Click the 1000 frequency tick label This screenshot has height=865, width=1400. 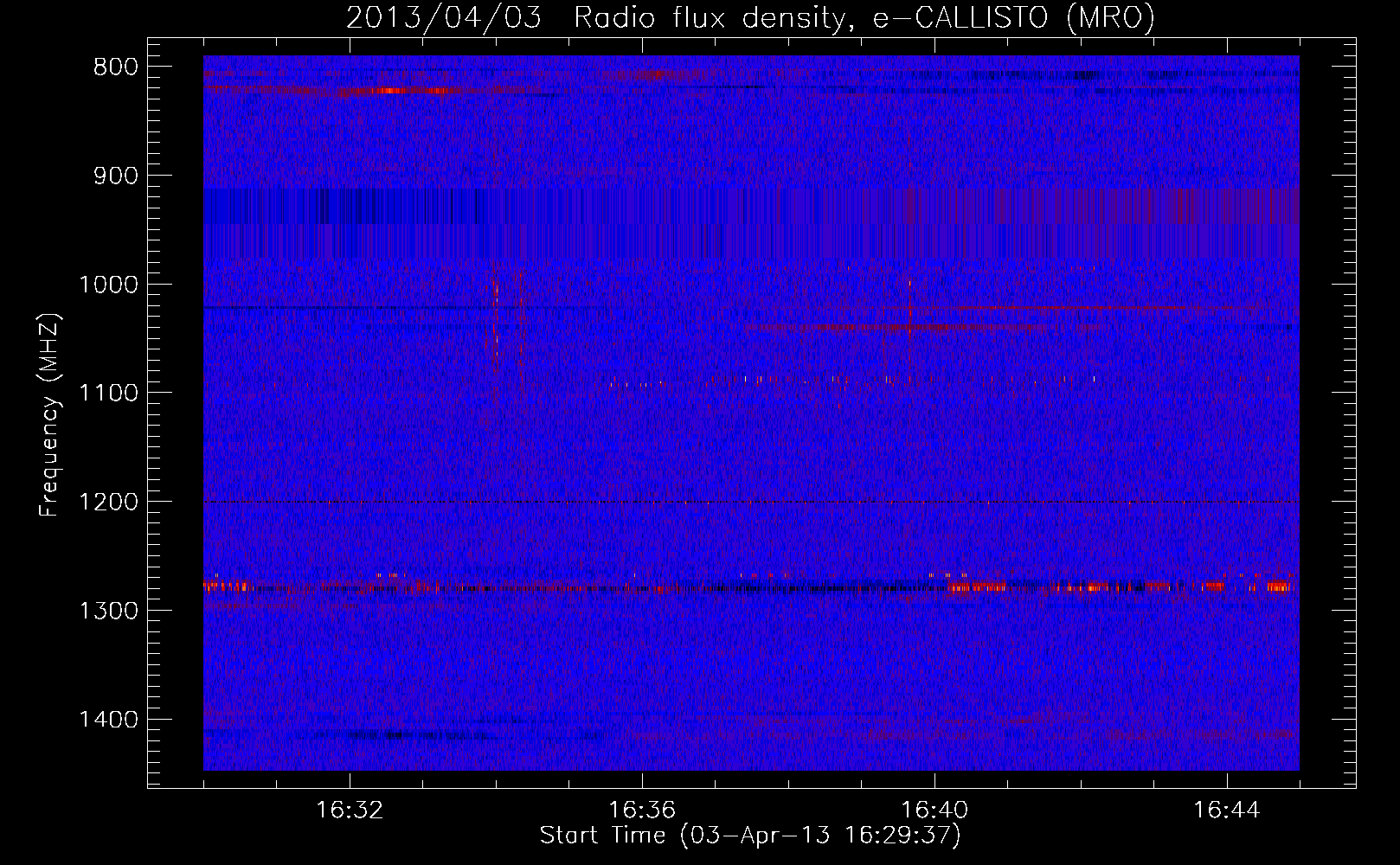coord(108,285)
